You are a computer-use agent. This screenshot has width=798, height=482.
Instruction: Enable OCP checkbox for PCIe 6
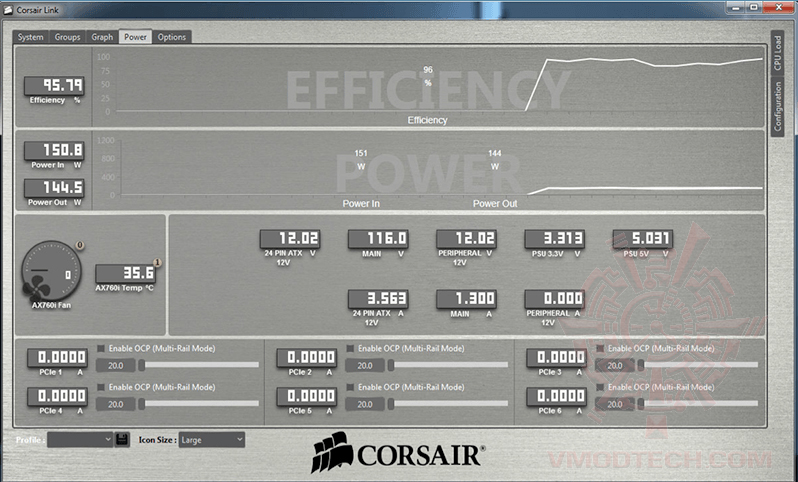click(x=600, y=387)
